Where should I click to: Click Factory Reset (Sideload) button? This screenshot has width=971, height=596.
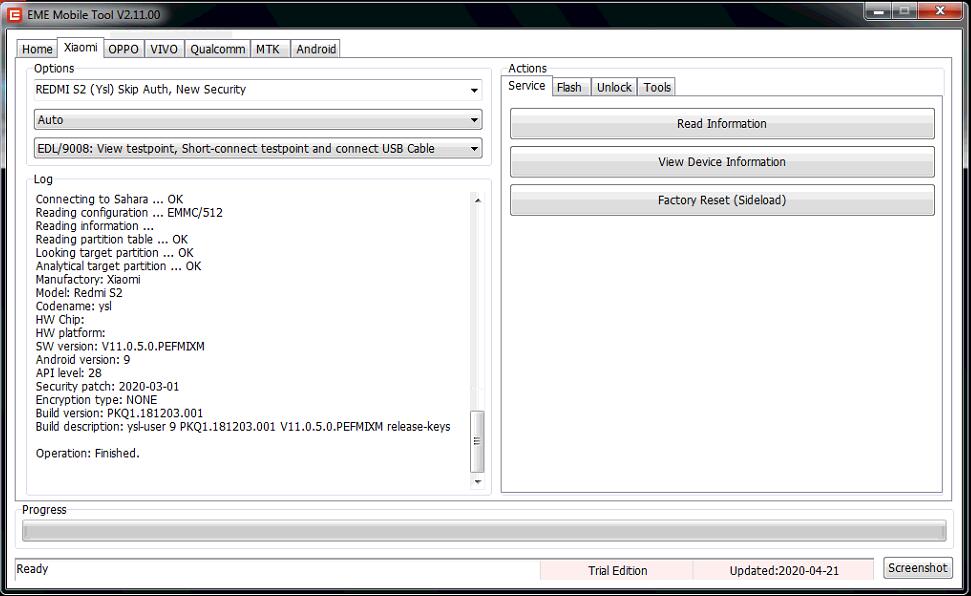click(x=722, y=200)
